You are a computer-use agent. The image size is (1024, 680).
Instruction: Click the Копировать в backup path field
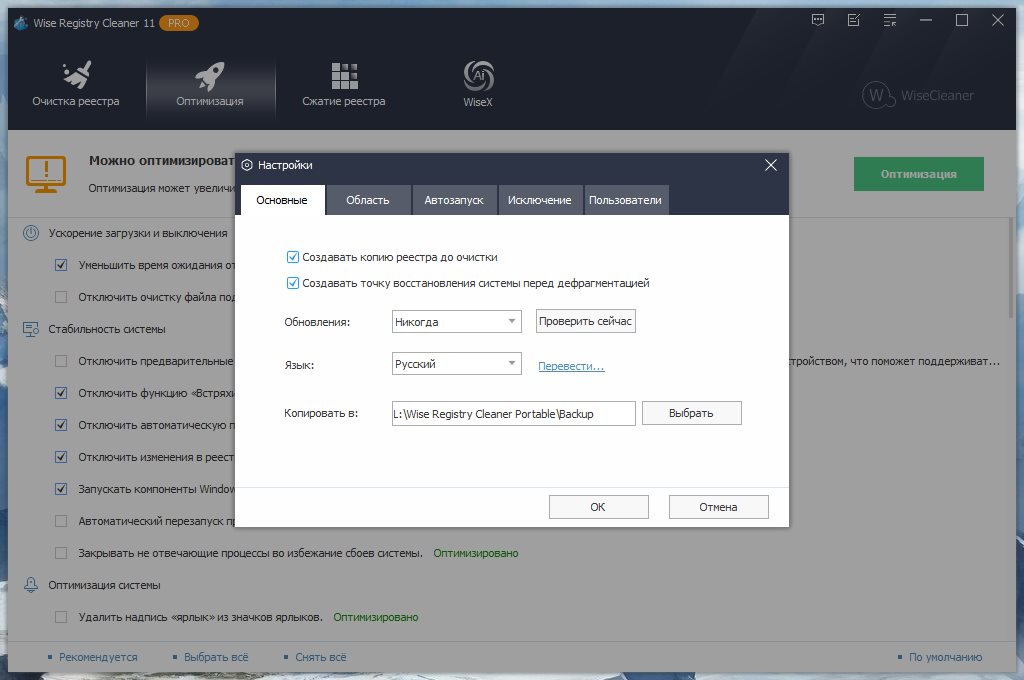click(x=513, y=414)
